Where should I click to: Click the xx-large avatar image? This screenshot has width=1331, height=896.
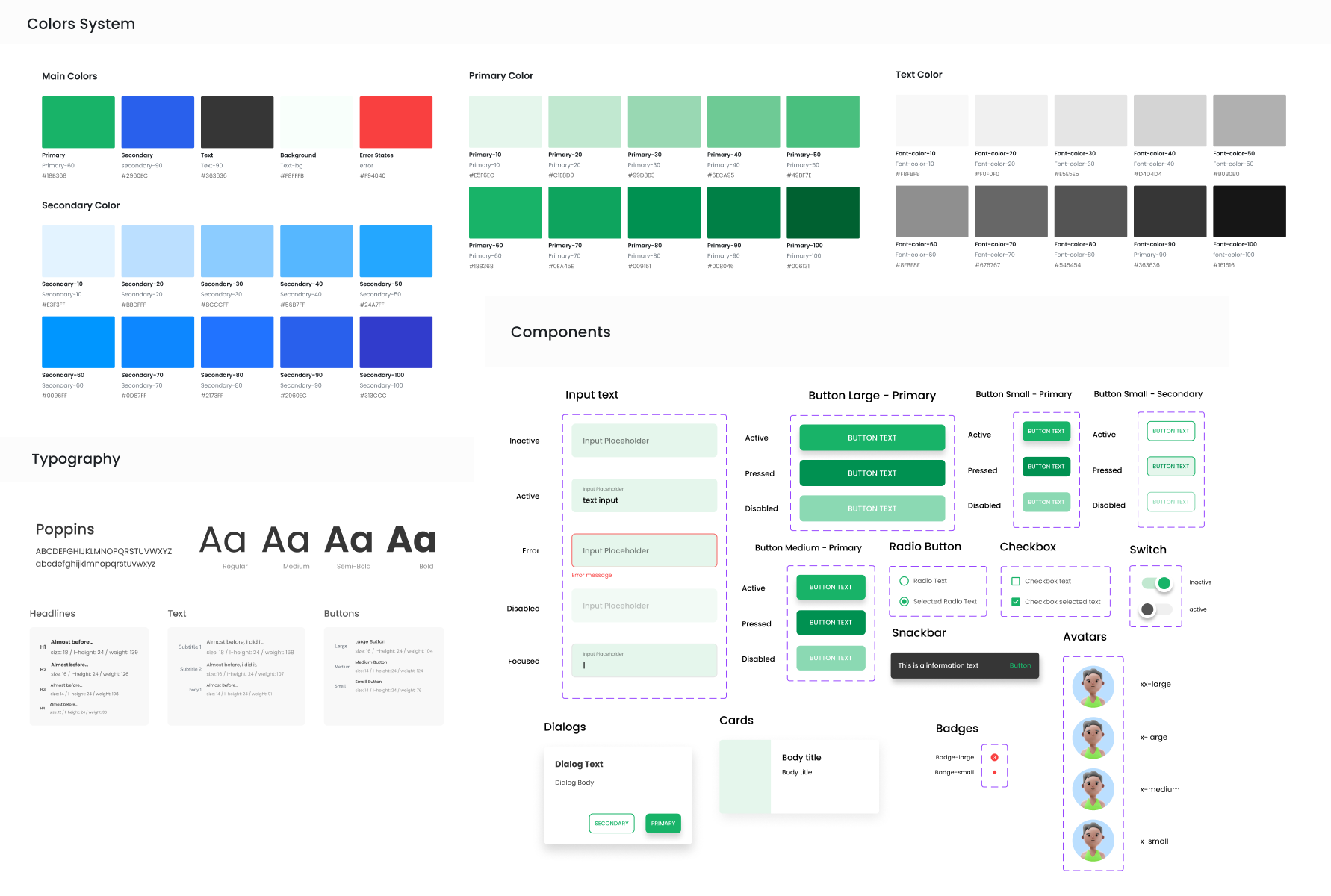point(1093,686)
